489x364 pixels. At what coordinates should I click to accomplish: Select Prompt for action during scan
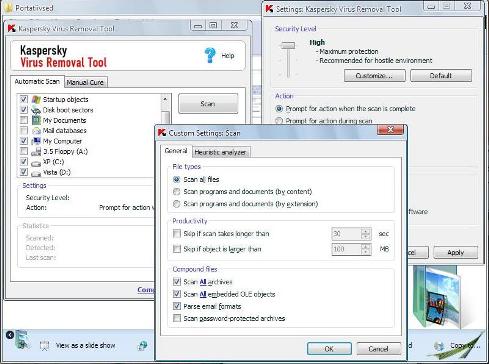pyautogui.click(x=279, y=121)
